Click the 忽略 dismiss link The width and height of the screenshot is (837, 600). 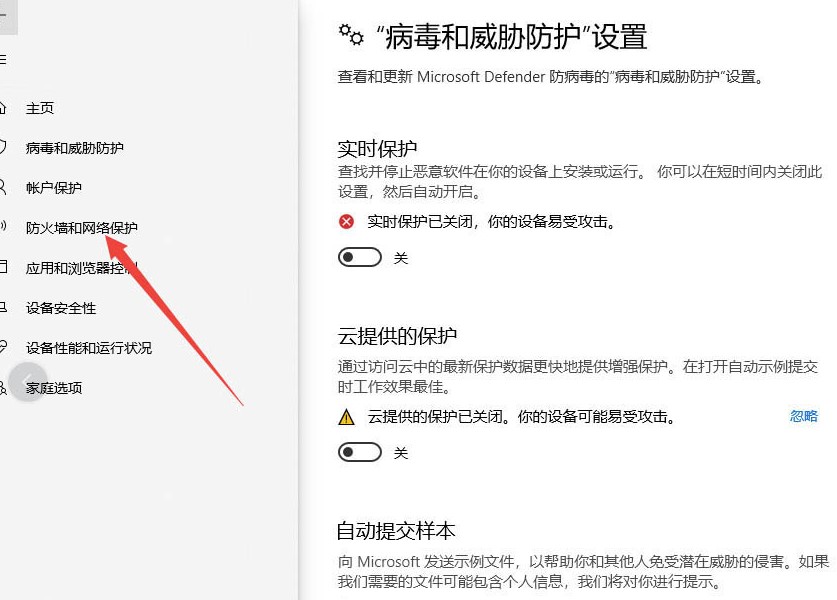click(x=804, y=416)
